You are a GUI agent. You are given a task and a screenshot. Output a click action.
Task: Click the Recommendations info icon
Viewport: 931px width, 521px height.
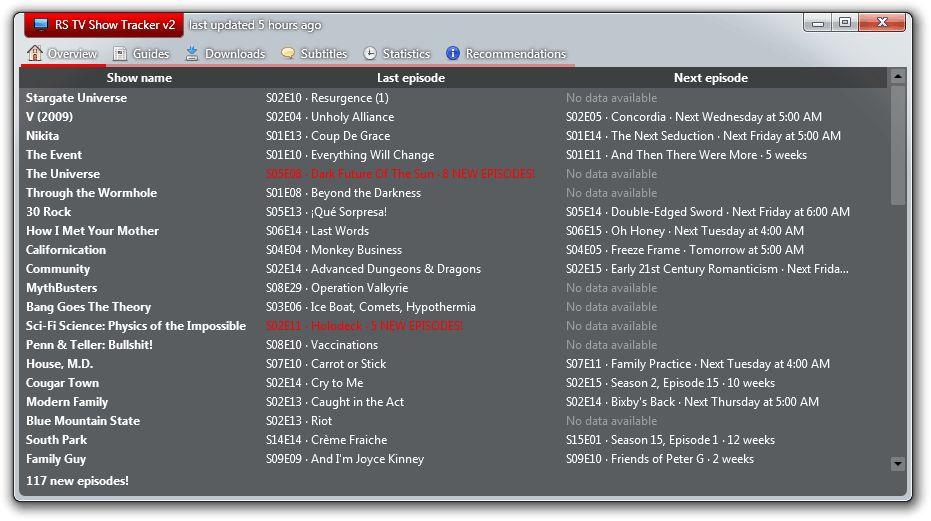[x=453, y=54]
